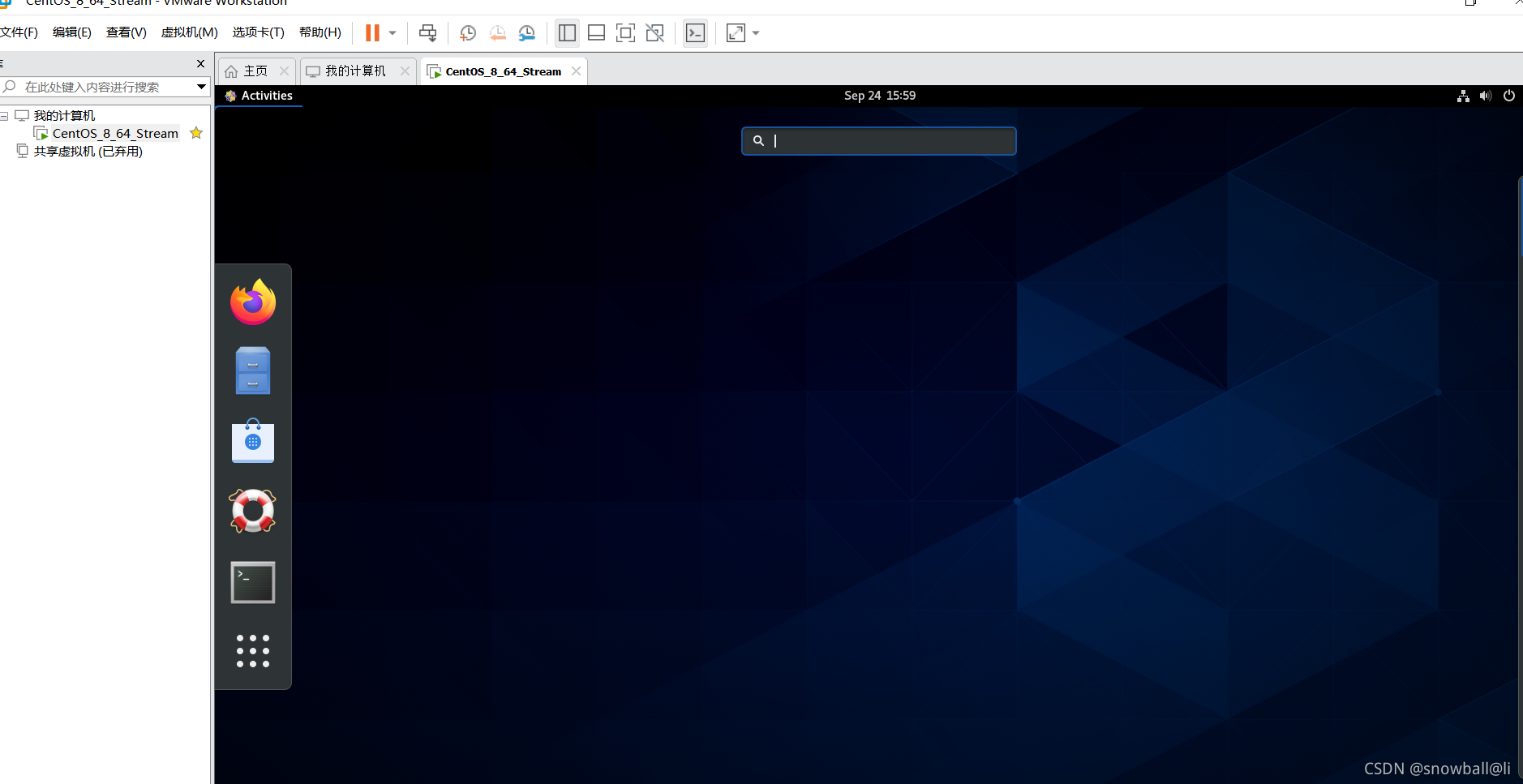Open the power state dropdown arrow
The image size is (1523, 784).
(x=393, y=32)
